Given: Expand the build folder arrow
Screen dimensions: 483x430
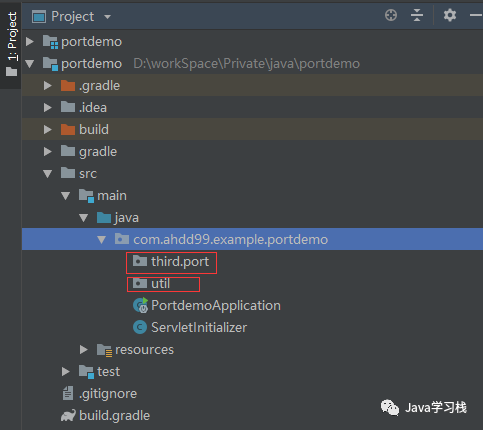Looking at the screenshot, I should pos(48,130).
